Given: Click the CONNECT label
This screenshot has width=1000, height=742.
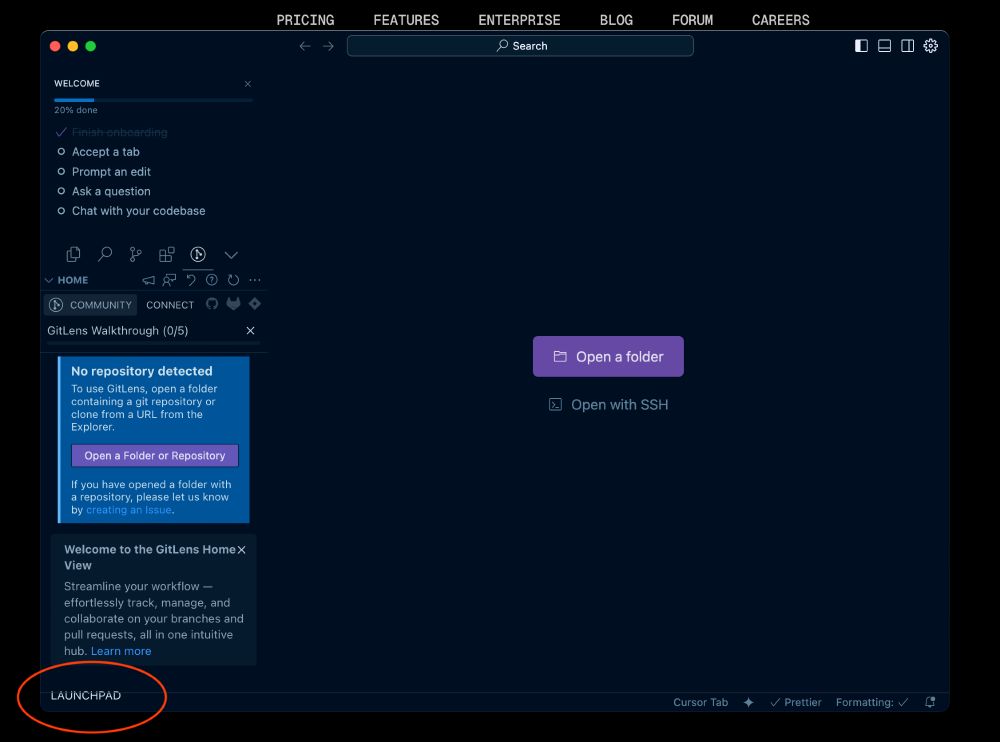Looking at the screenshot, I should point(170,305).
